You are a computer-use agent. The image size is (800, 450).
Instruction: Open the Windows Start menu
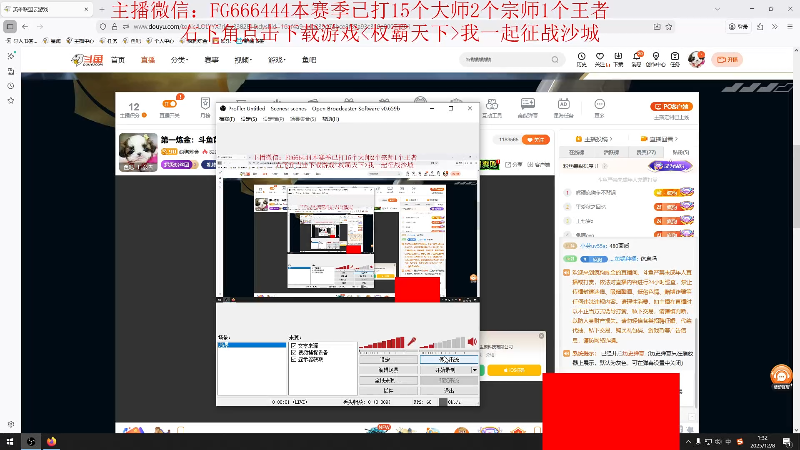[10, 441]
